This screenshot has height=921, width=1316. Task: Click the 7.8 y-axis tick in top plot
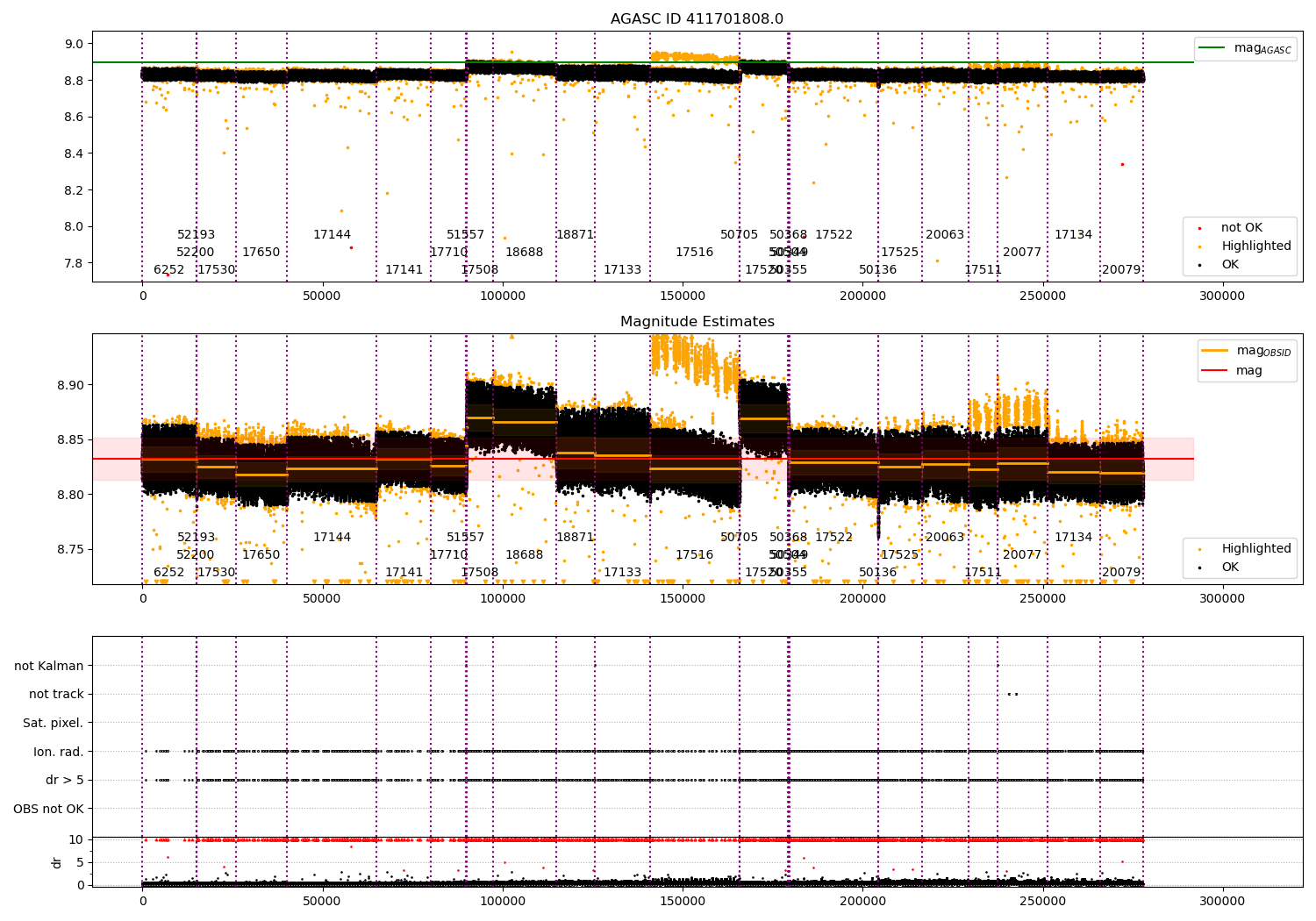point(75,263)
